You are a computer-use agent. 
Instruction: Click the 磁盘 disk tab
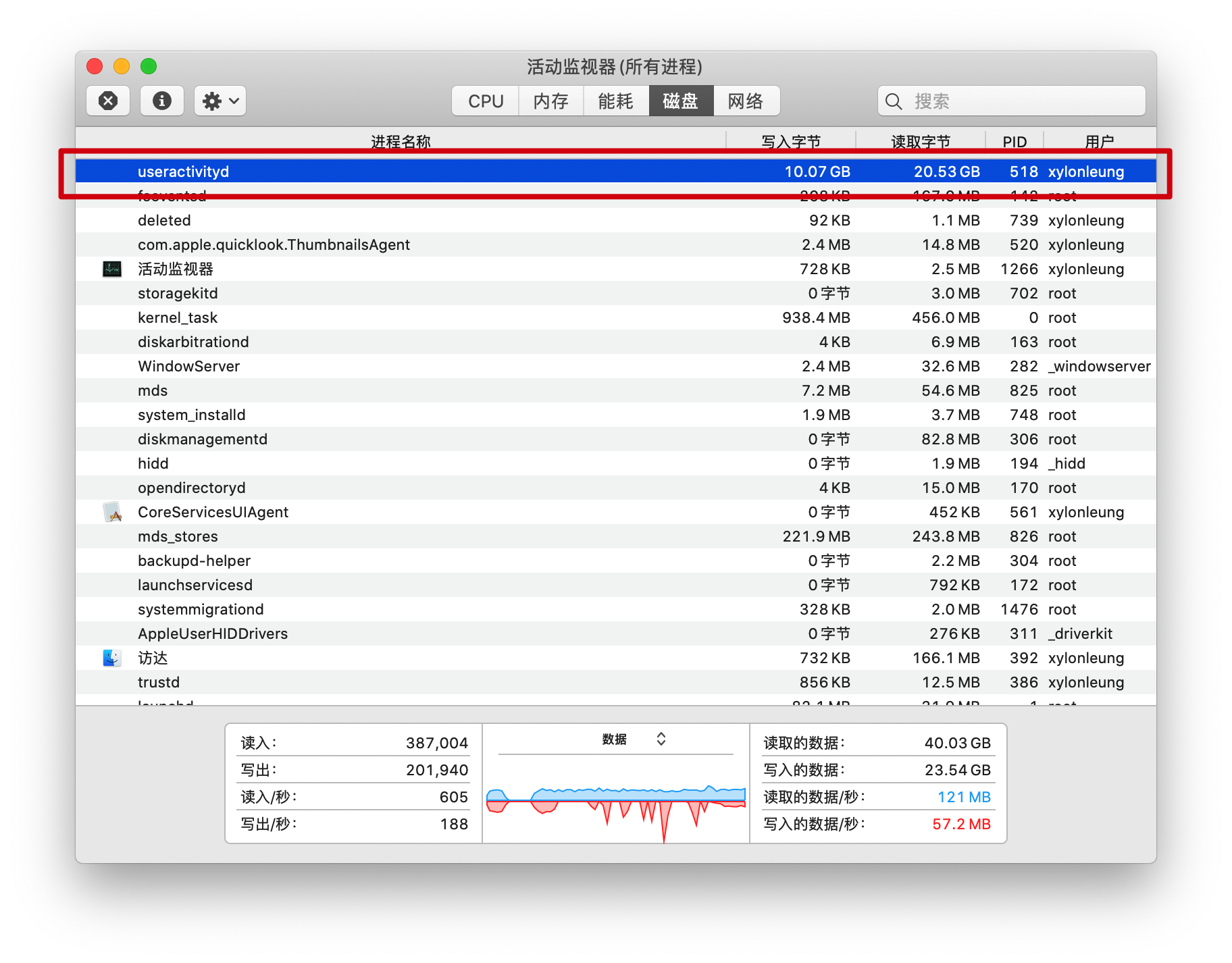(681, 101)
